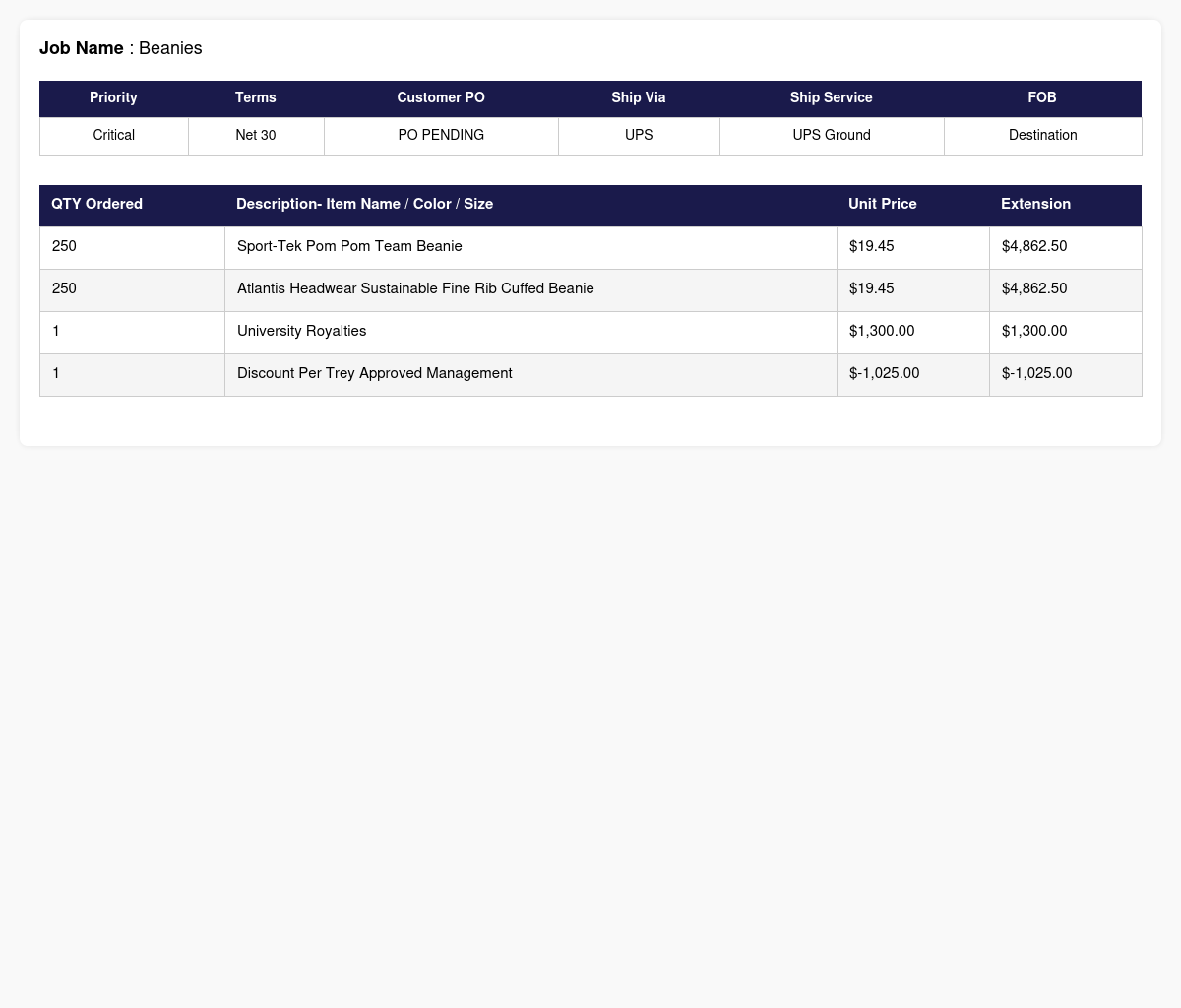The height and width of the screenshot is (1008, 1181).
Task: Click the Job Name label
Action: (82, 48)
